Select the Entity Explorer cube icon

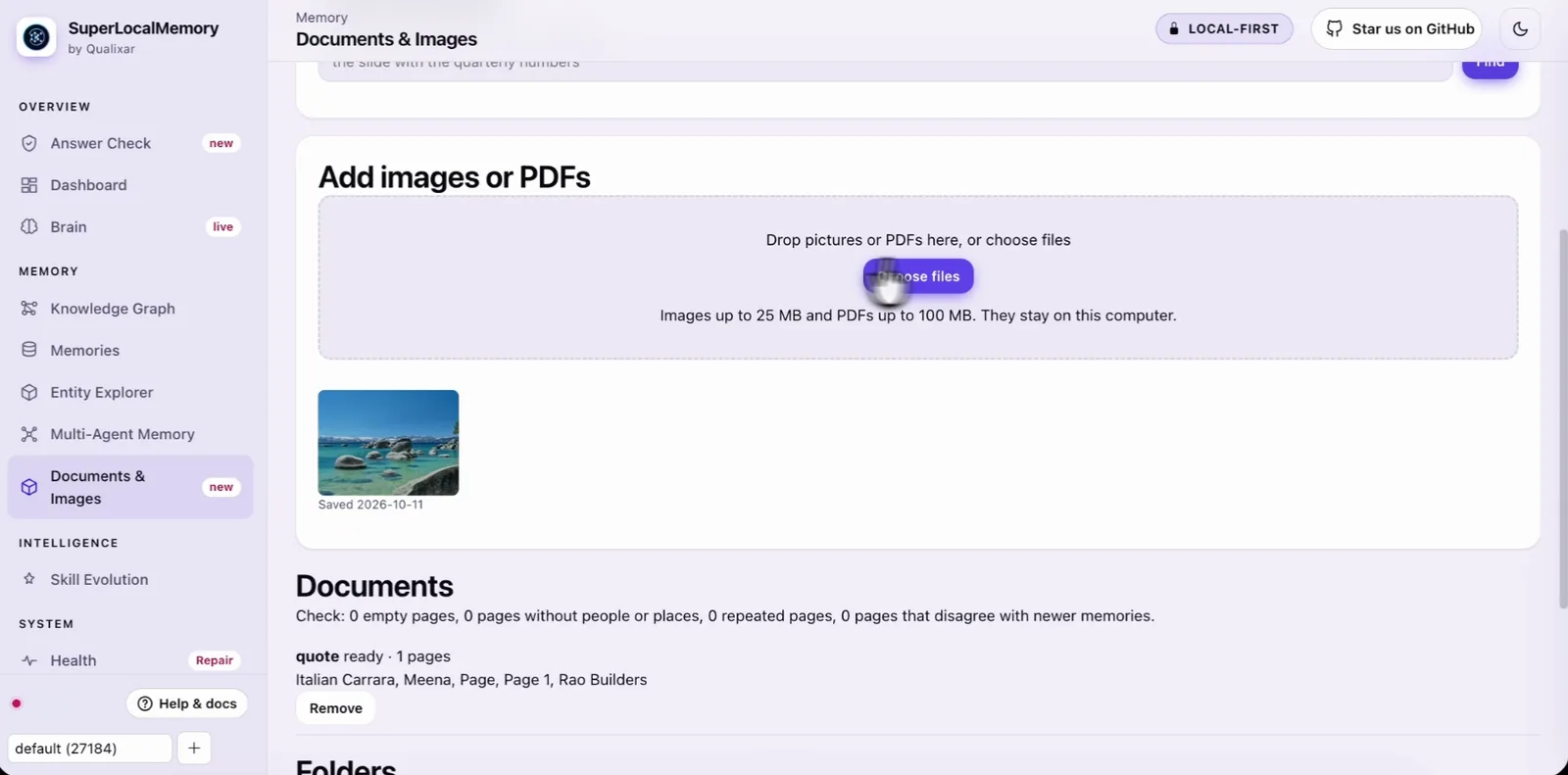[29, 392]
